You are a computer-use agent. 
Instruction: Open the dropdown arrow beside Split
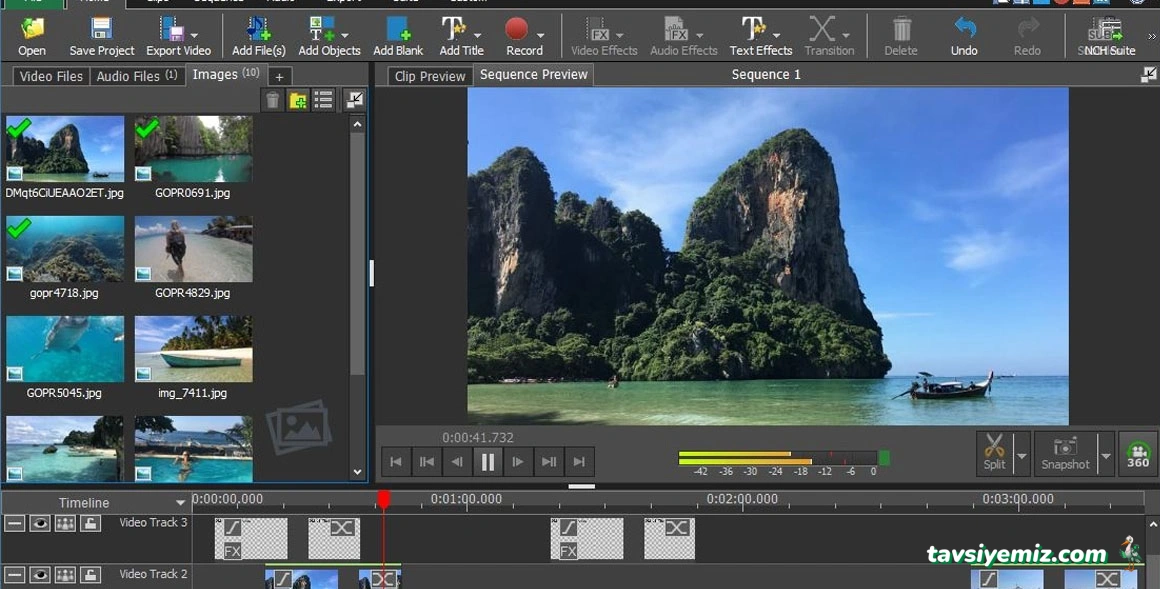click(1022, 456)
